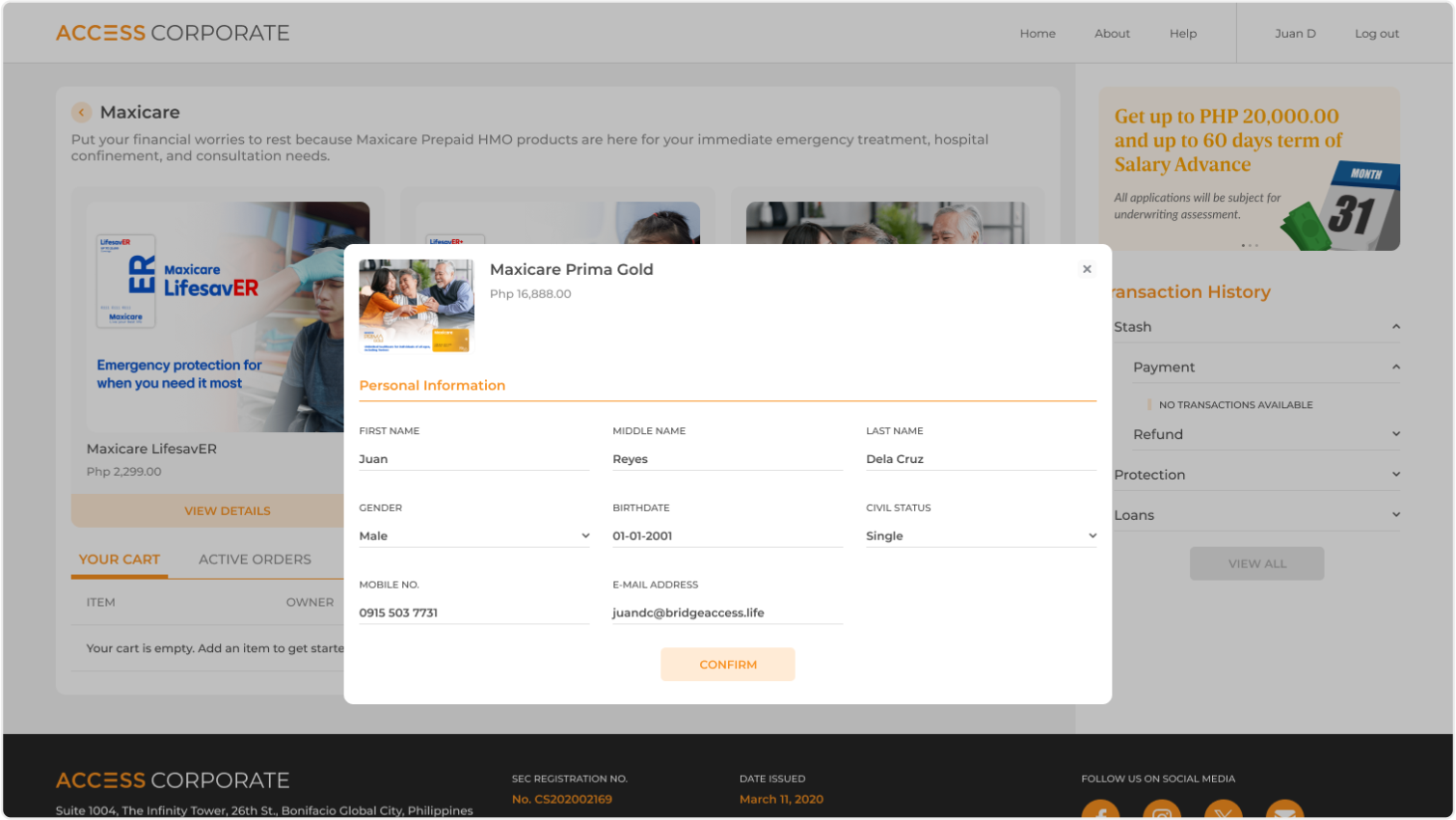Collapse the Stash section
Image resolution: width=1456 pixels, height=820 pixels.
tap(1395, 327)
